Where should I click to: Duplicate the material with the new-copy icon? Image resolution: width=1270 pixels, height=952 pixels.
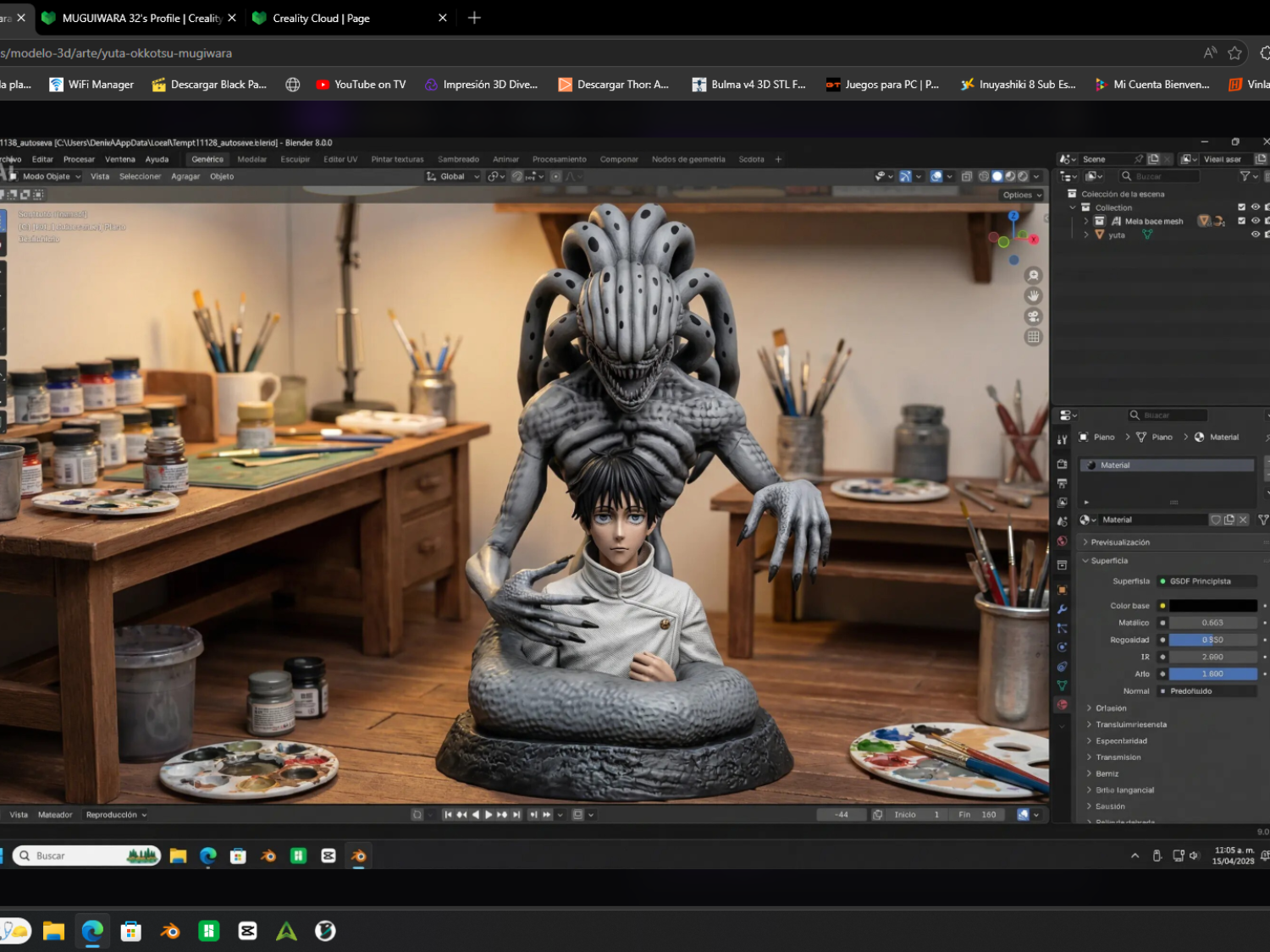(x=1229, y=520)
